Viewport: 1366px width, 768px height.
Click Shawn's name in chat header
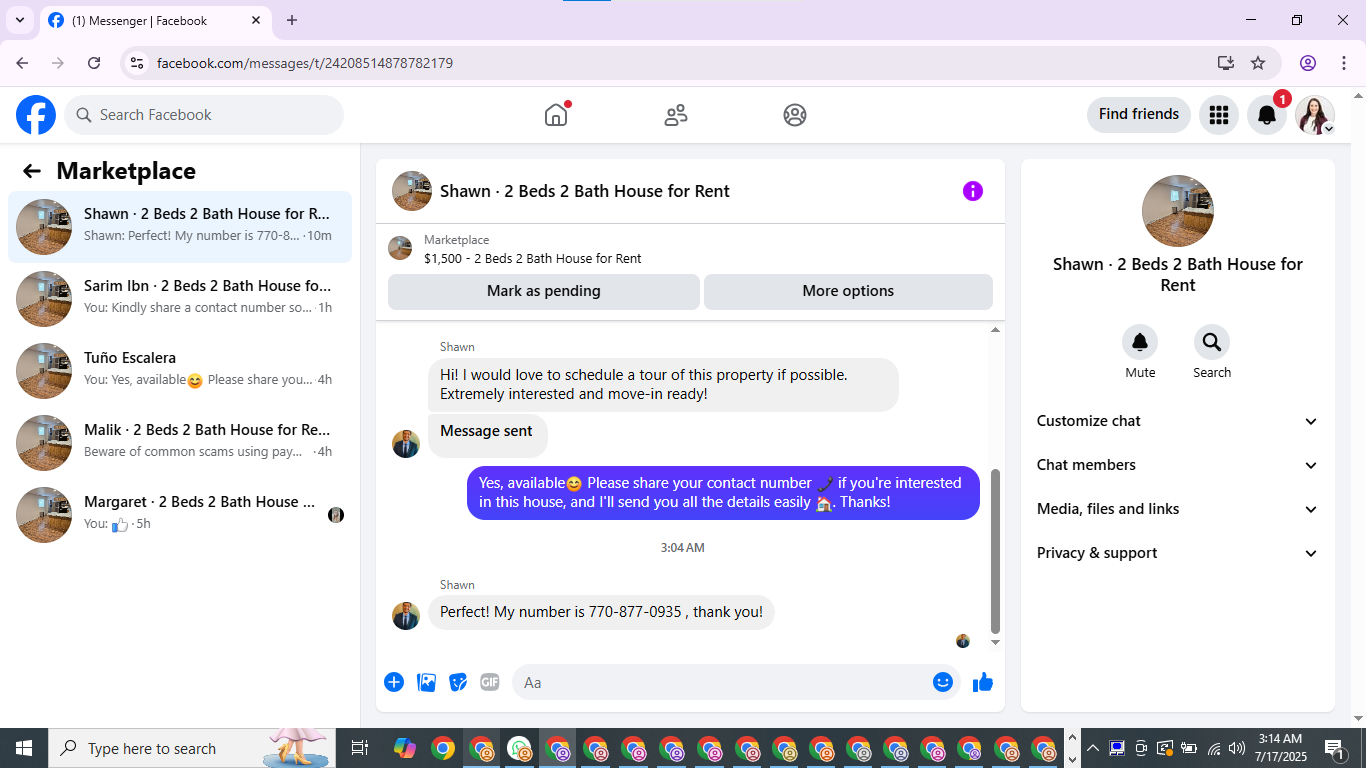pos(585,191)
